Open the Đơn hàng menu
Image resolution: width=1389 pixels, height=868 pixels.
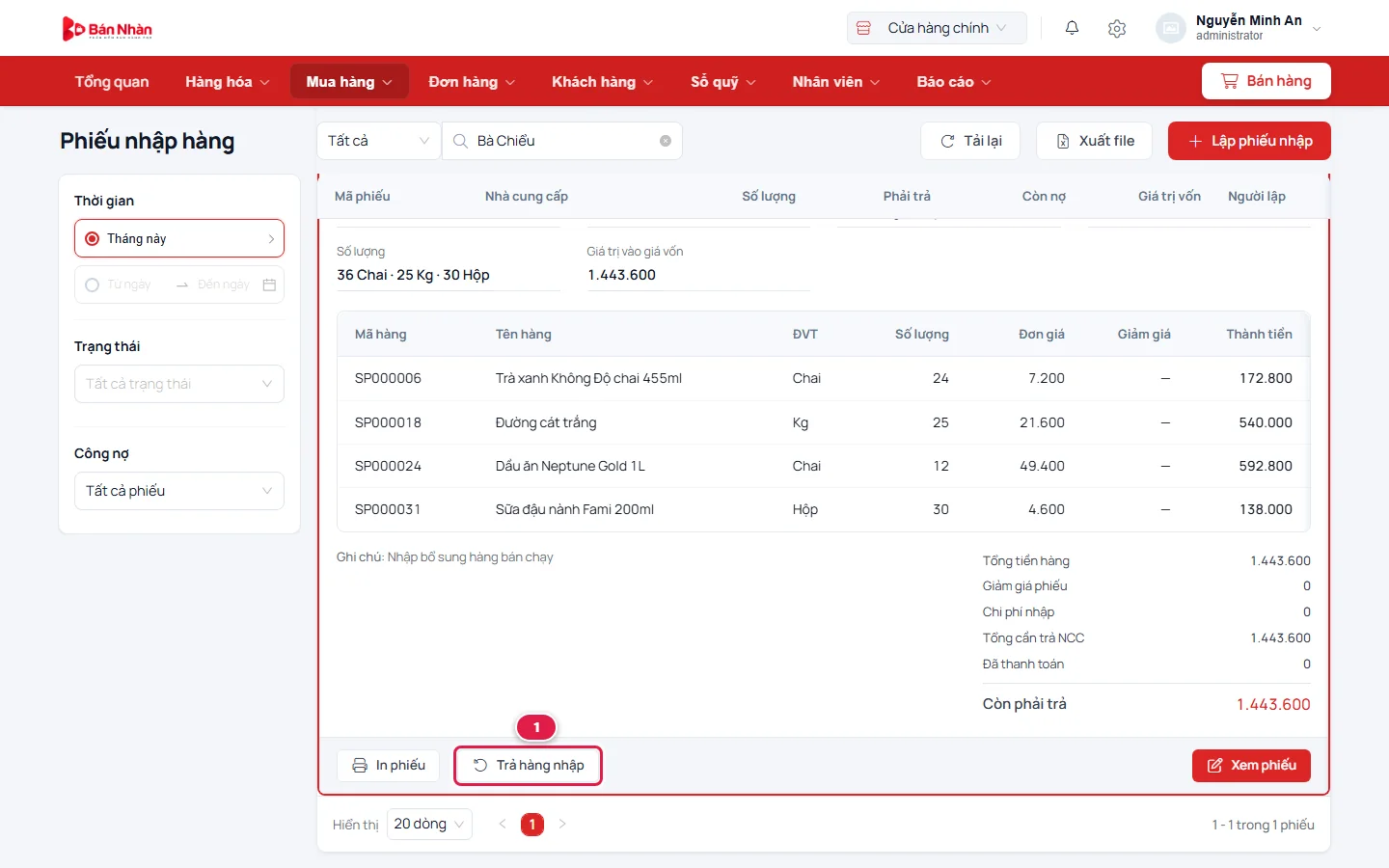472,82
